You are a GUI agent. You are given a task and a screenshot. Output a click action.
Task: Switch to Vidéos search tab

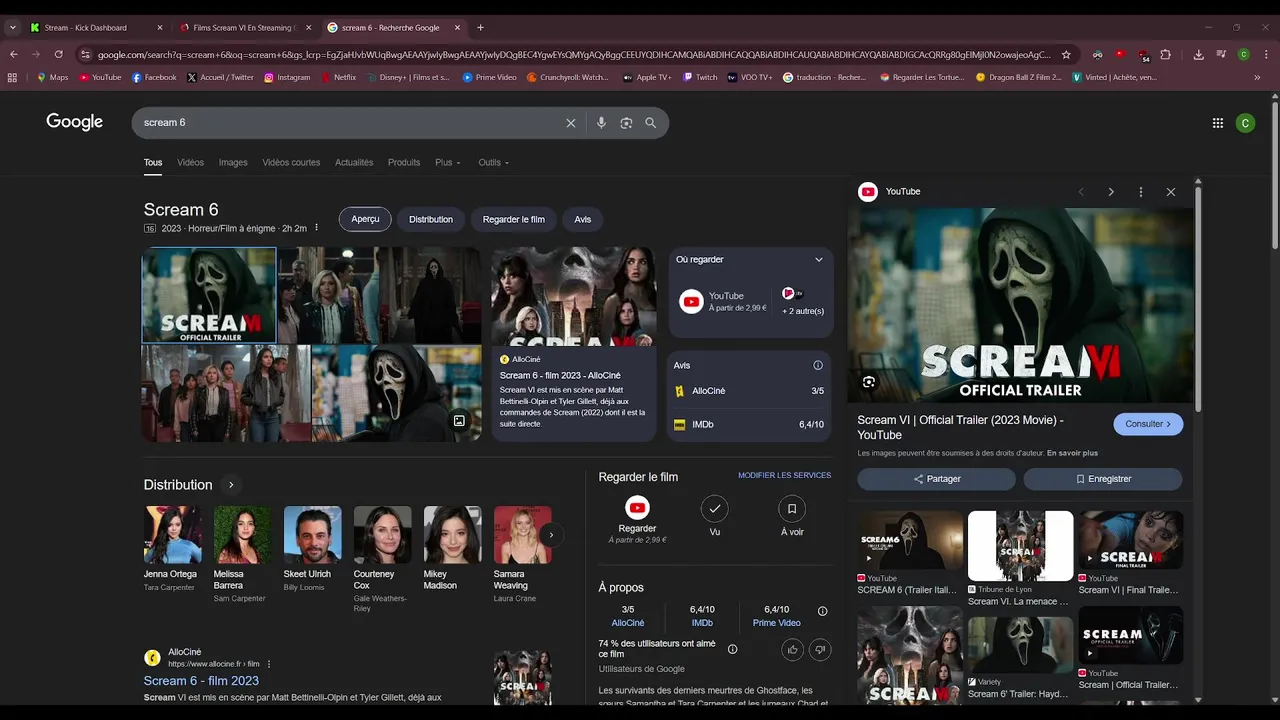click(191, 162)
